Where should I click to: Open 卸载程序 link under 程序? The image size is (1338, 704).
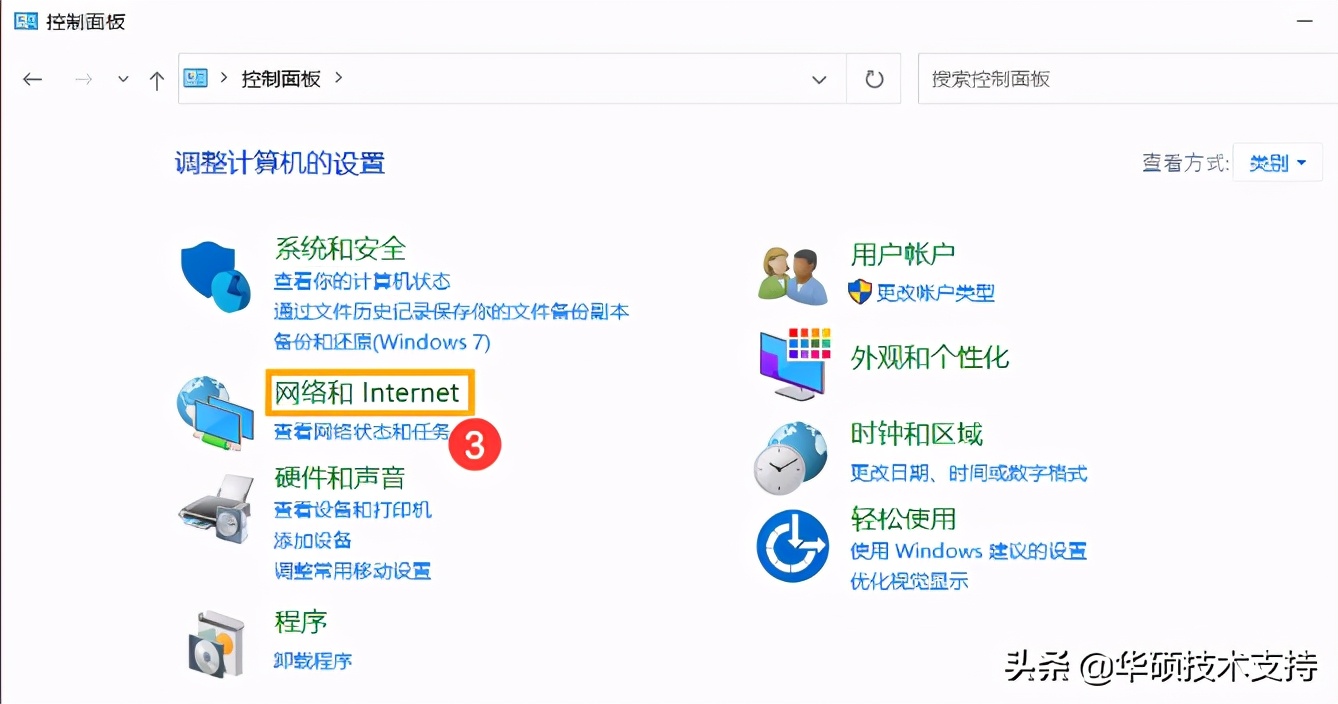pos(311,659)
